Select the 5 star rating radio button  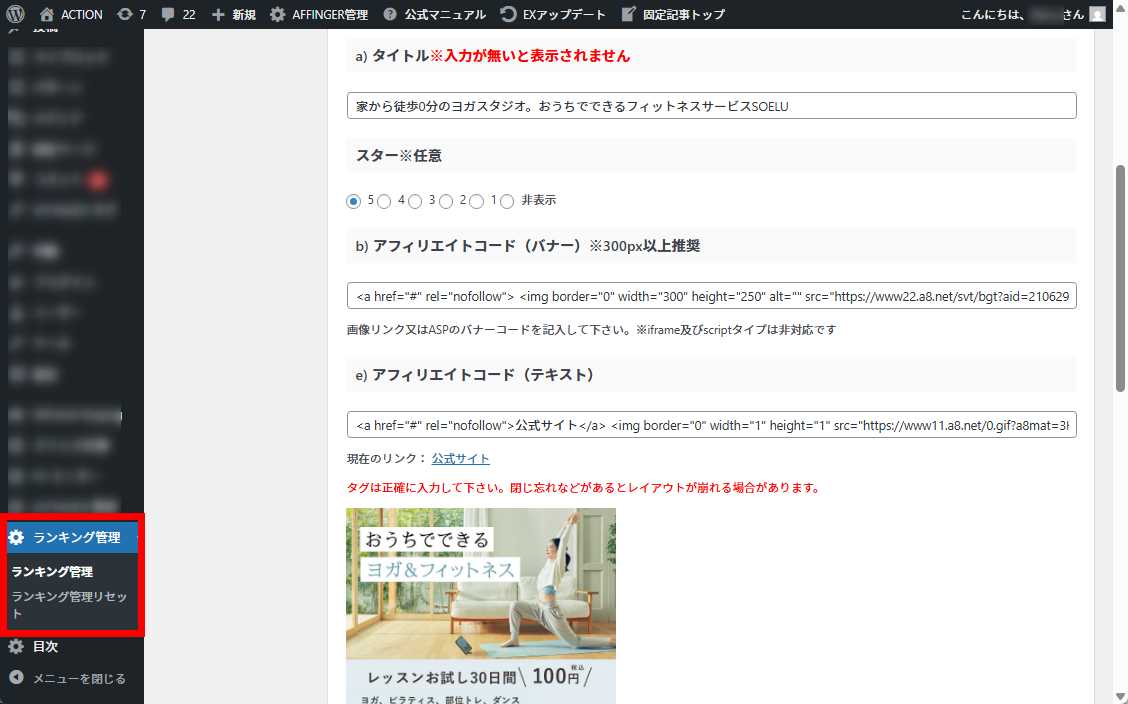pyautogui.click(x=353, y=201)
